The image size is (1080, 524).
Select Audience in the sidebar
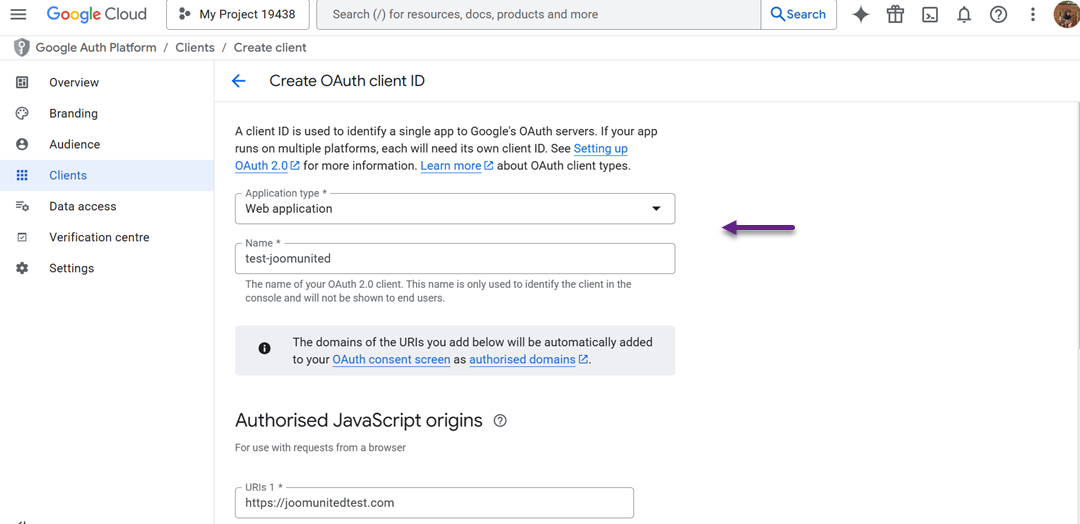click(x=107, y=145)
